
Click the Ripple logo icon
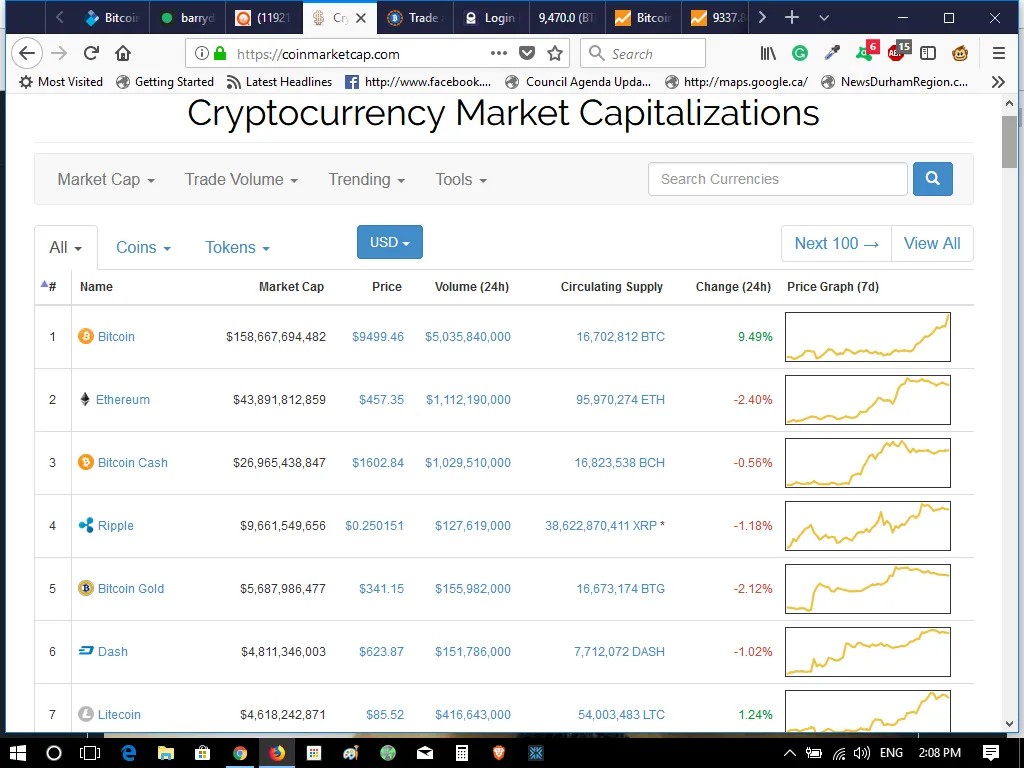pos(86,525)
